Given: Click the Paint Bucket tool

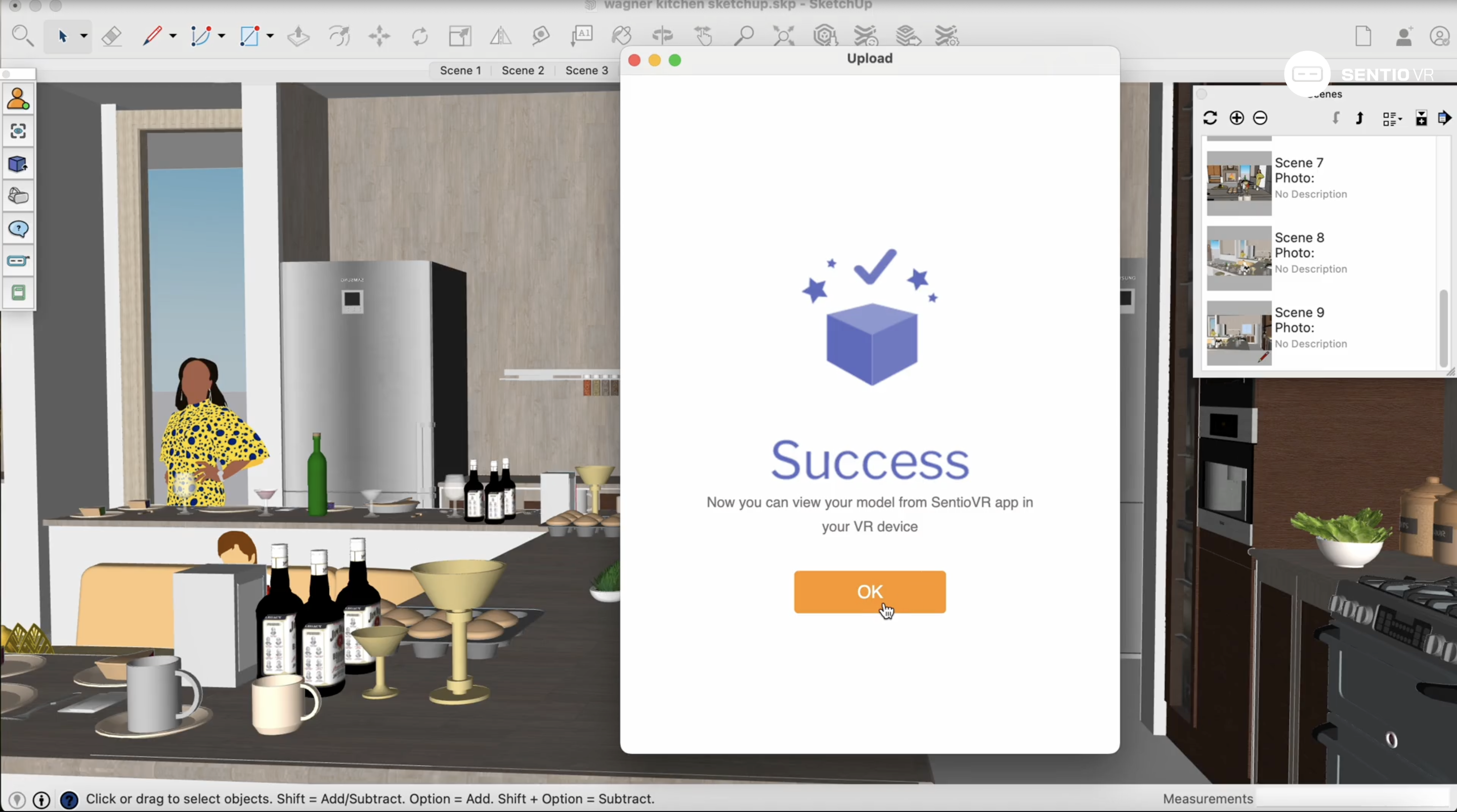Looking at the screenshot, I should pos(622,36).
